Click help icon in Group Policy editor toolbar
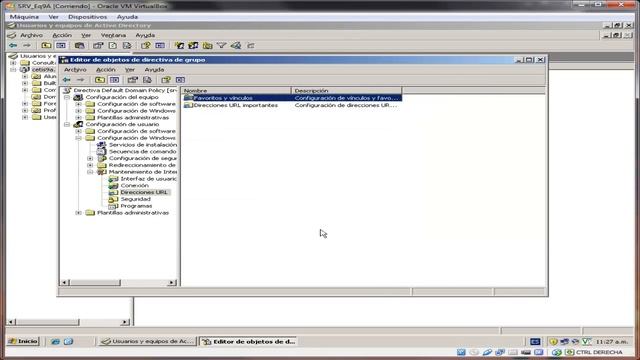The image size is (640, 360). [x=166, y=80]
